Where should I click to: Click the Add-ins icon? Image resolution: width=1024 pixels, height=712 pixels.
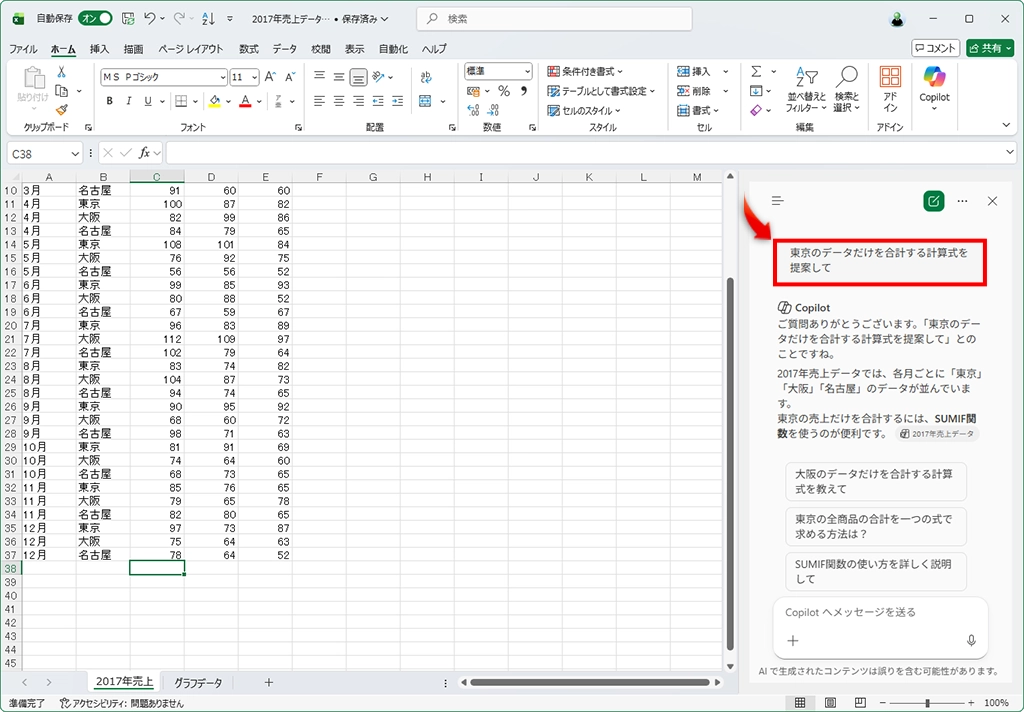click(x=889, y=88)
